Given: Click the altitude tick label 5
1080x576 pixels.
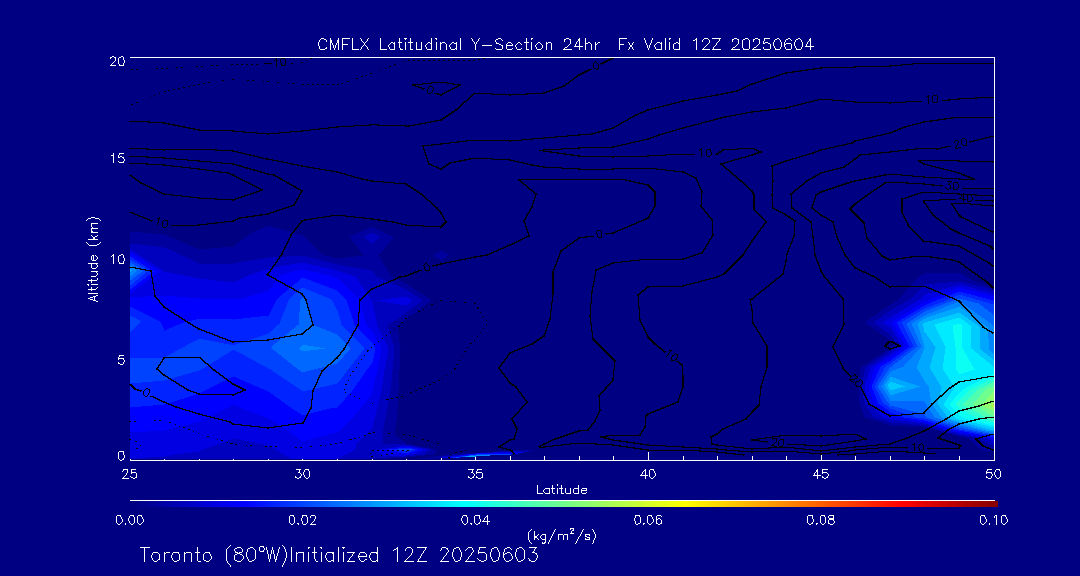Looking at the screenshot, I should click(120, 359).
